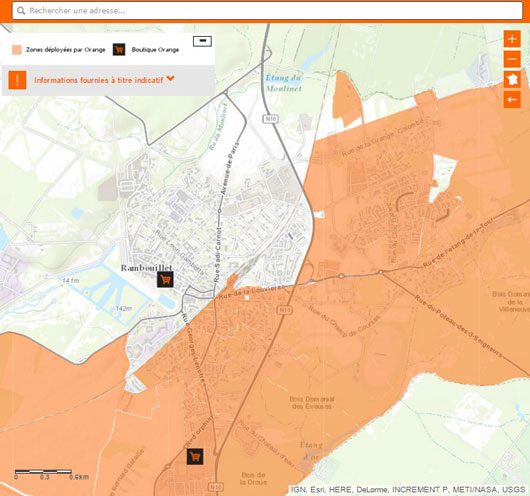Click the N10 road shield near Étang du Moulinet

click(x=270, y=119)
